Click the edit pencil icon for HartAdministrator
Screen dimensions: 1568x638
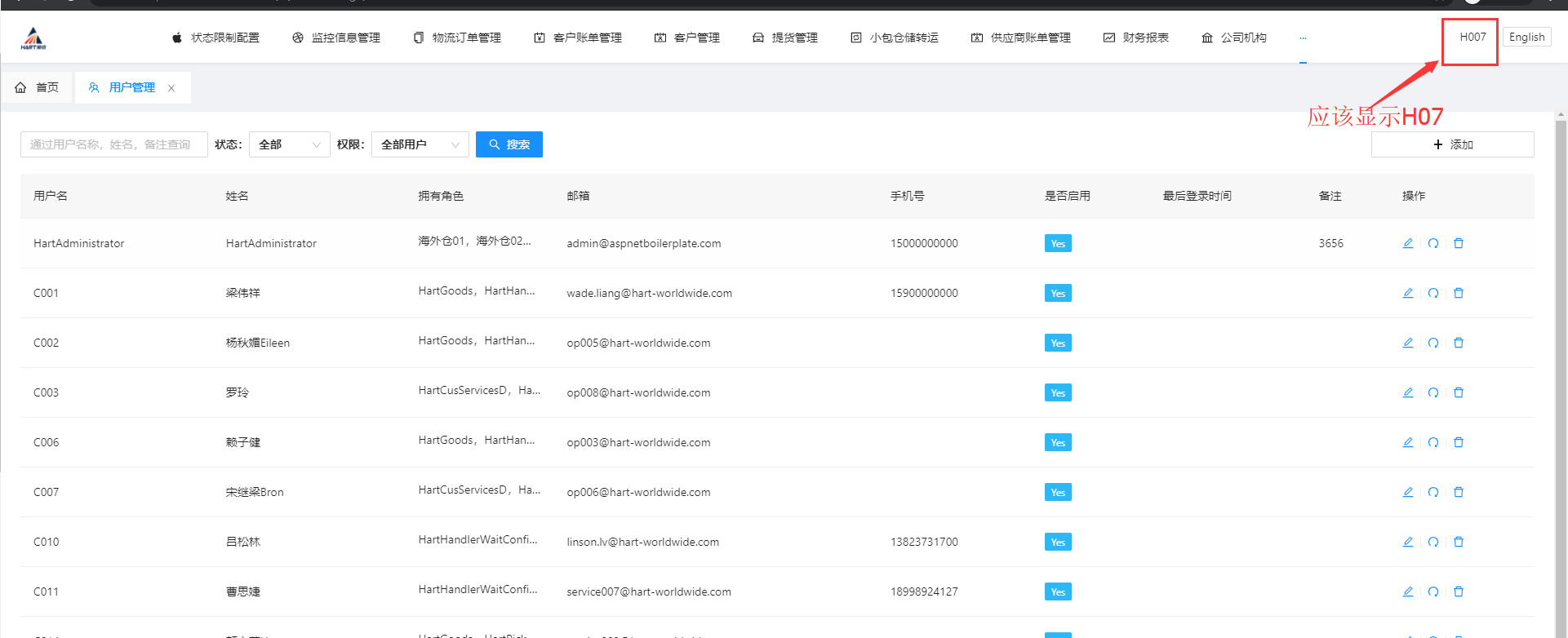[x=1408, y=243]
